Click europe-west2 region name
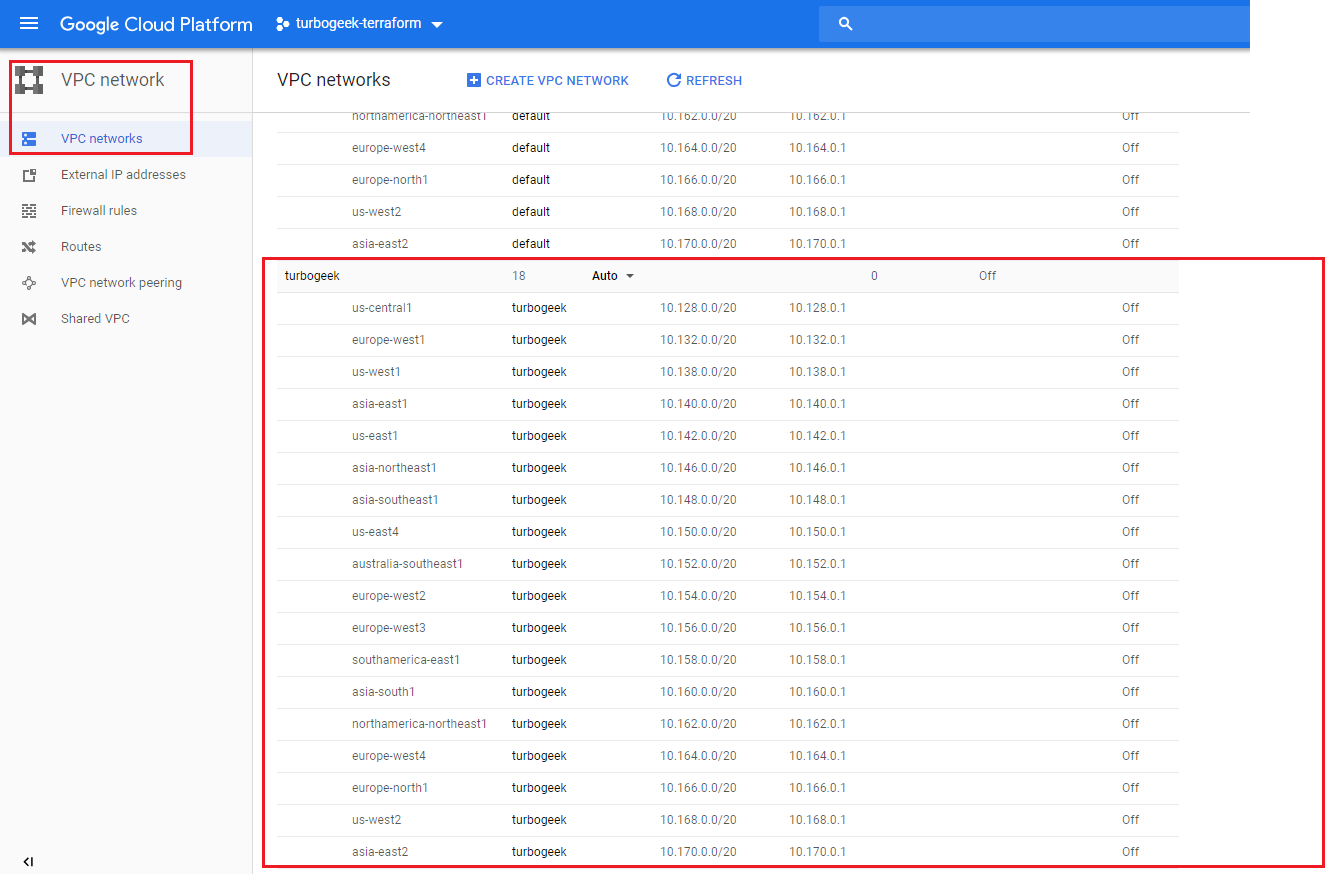The height and width of the screenshot is (874, 1325). (389, 596)
